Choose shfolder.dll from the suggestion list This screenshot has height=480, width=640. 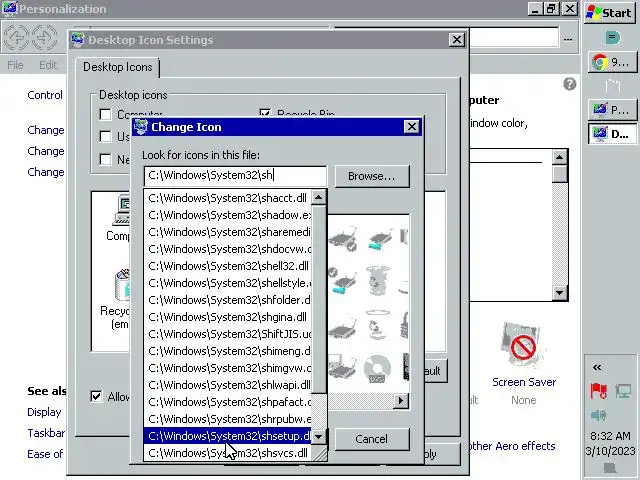click(228, 300)
